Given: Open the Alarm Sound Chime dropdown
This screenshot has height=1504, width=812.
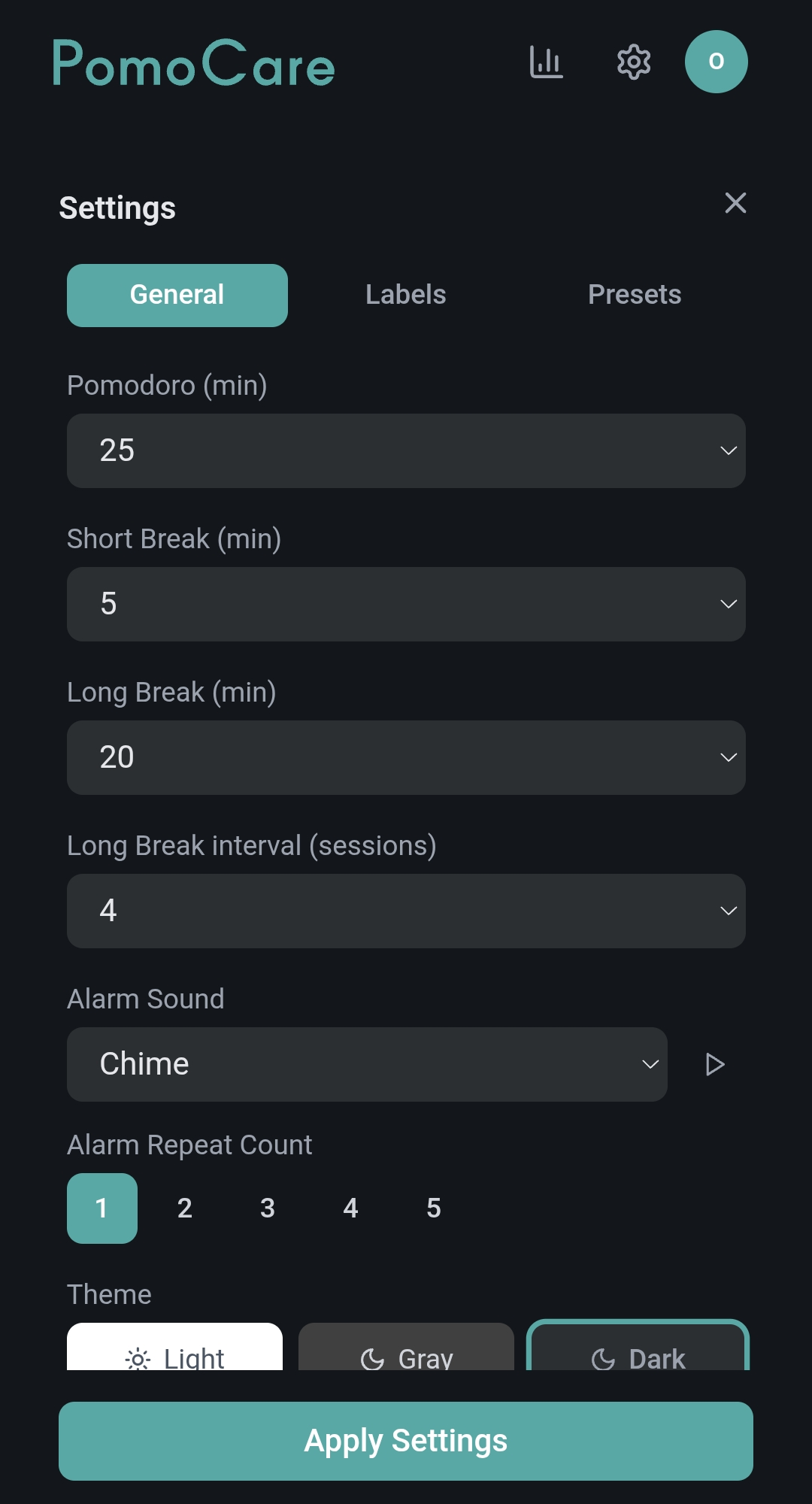Looking at the screenshot, I should 367,1064.
